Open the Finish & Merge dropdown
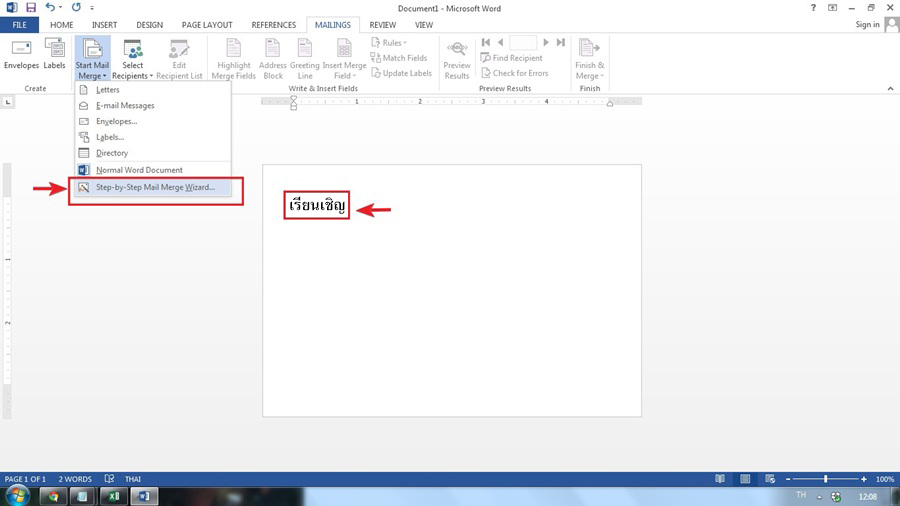The image size is (900, 506). [590, 59]
